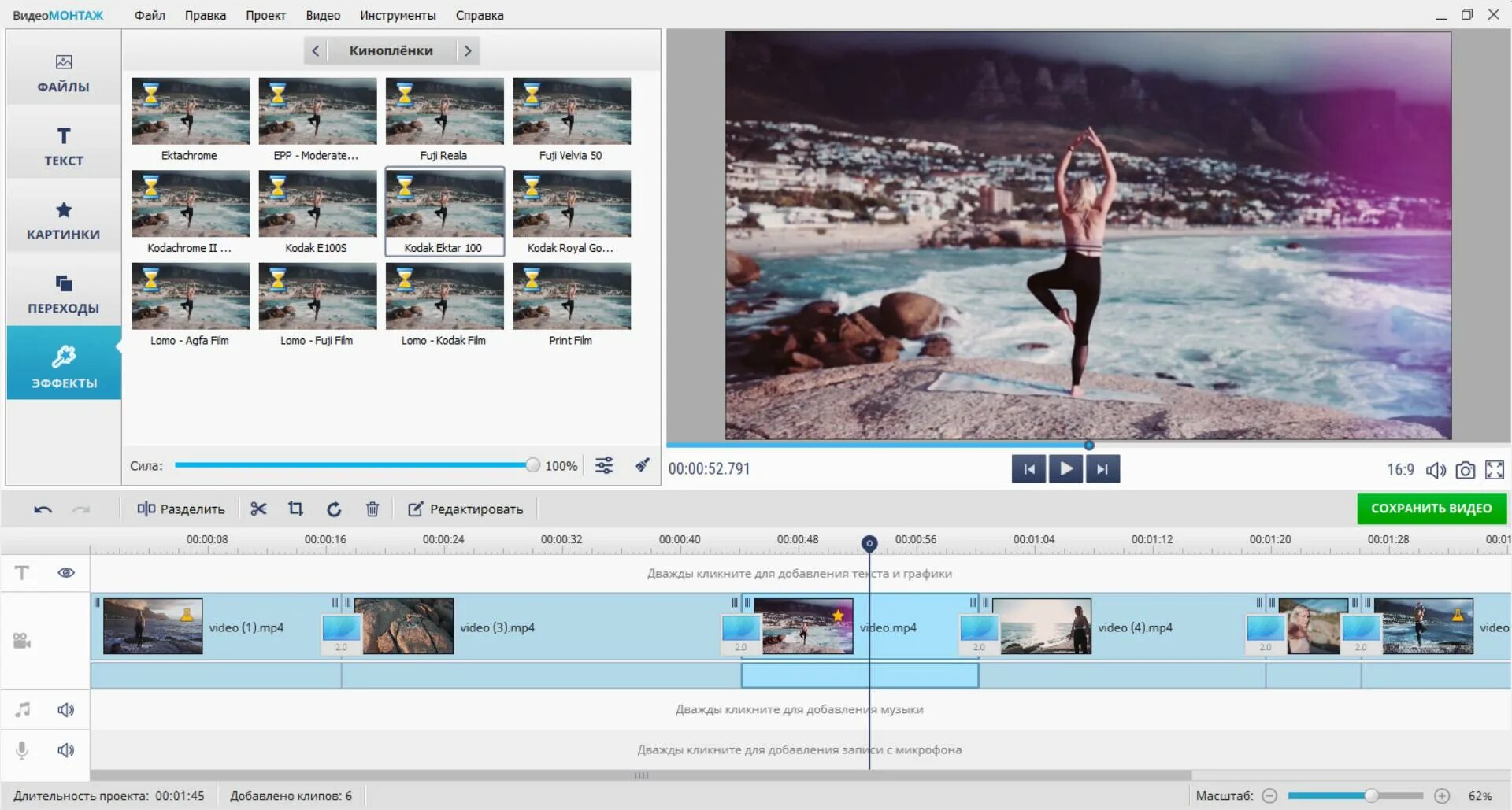
Task: Toggle text track visibility eye icon
Action: [66, 573]
